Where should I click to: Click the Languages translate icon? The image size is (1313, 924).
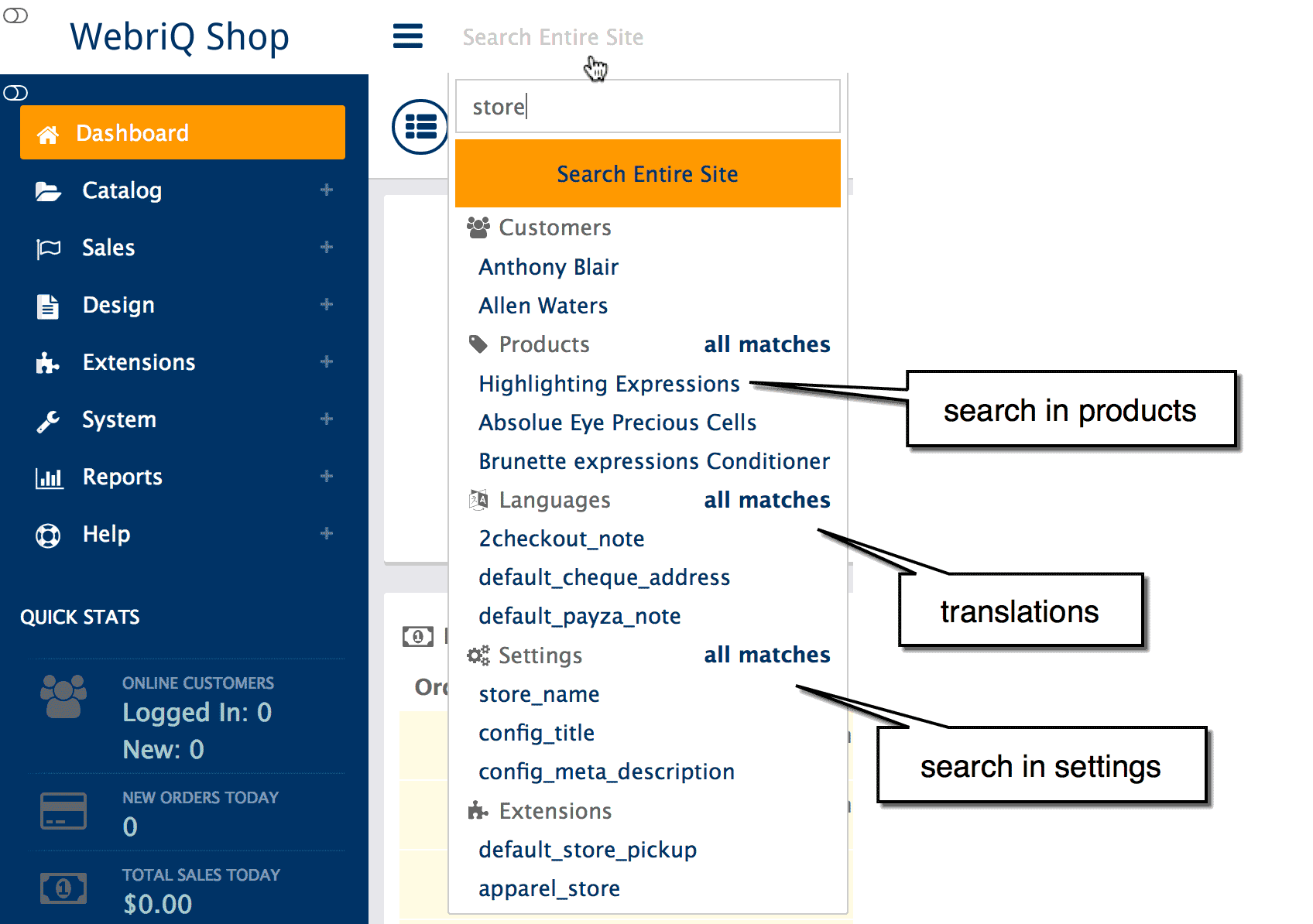(478, 500)
